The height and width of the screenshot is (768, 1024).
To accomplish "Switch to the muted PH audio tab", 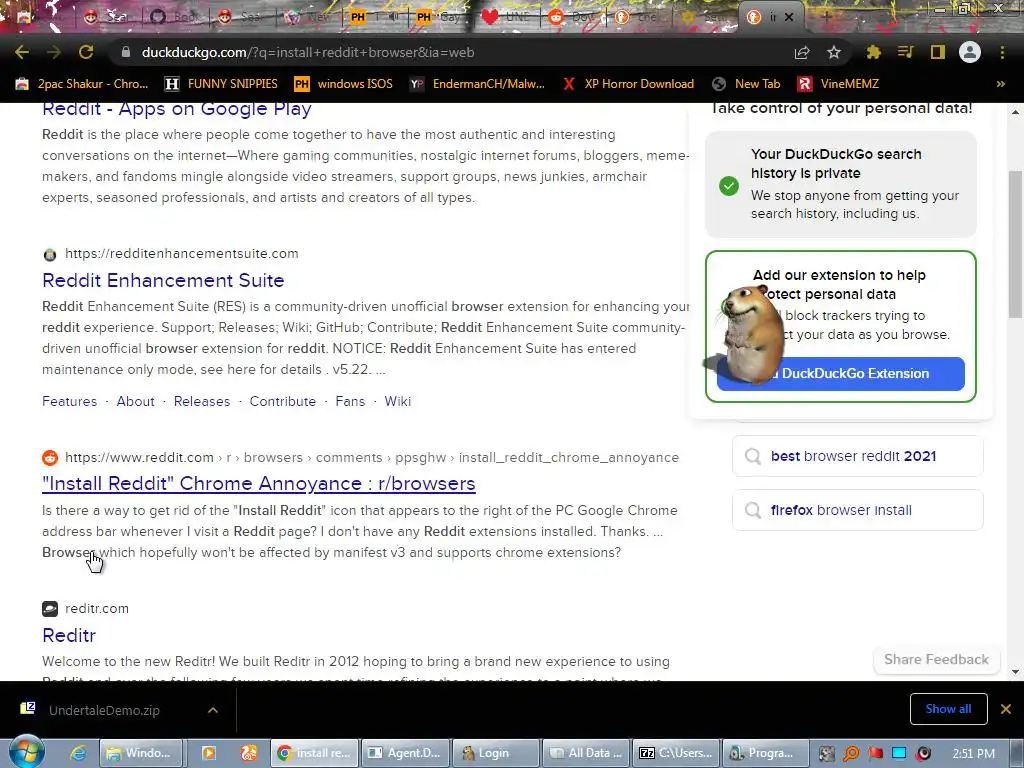I will pyautogui.click(x=374, y=17).
